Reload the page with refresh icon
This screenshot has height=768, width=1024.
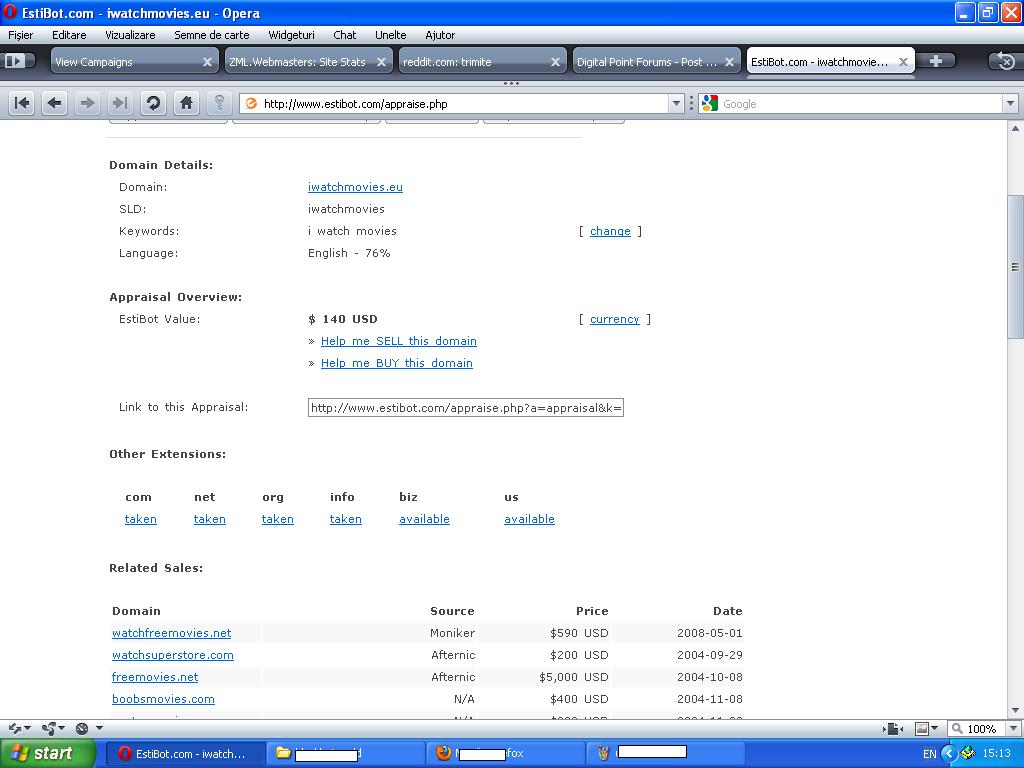(x=153, y=103)
